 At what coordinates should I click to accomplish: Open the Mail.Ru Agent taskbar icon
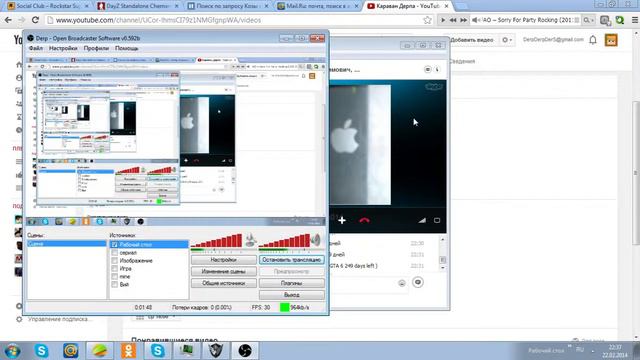tap(71, 351)
